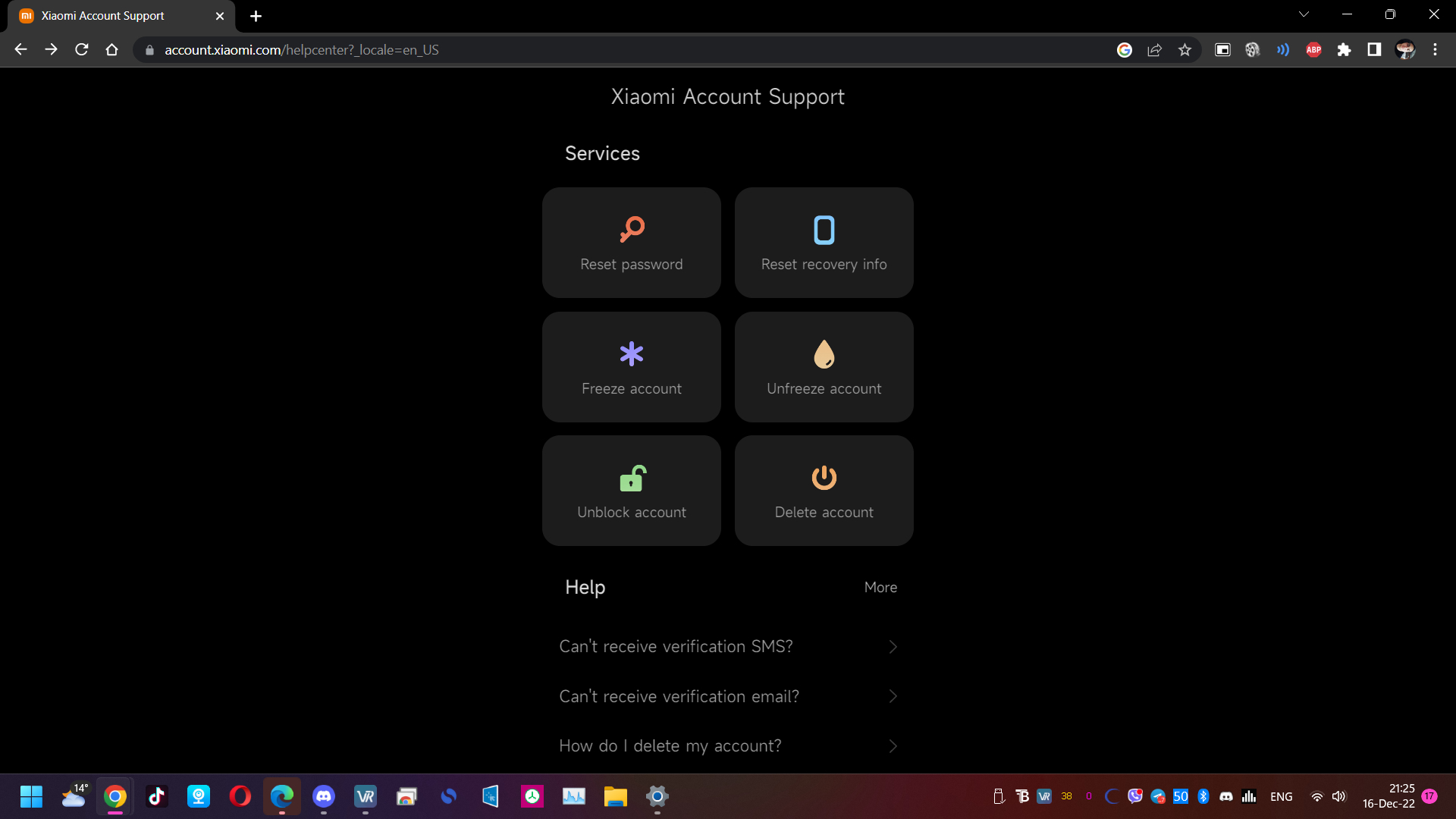Expand the delete my account help chevron

point(893,746)
